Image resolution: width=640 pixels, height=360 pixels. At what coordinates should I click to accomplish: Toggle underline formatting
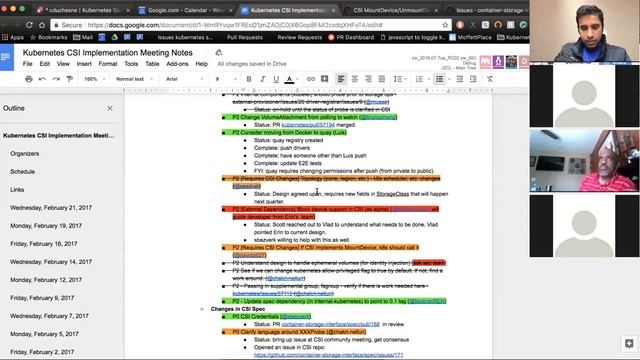click(x=276, y=79)
